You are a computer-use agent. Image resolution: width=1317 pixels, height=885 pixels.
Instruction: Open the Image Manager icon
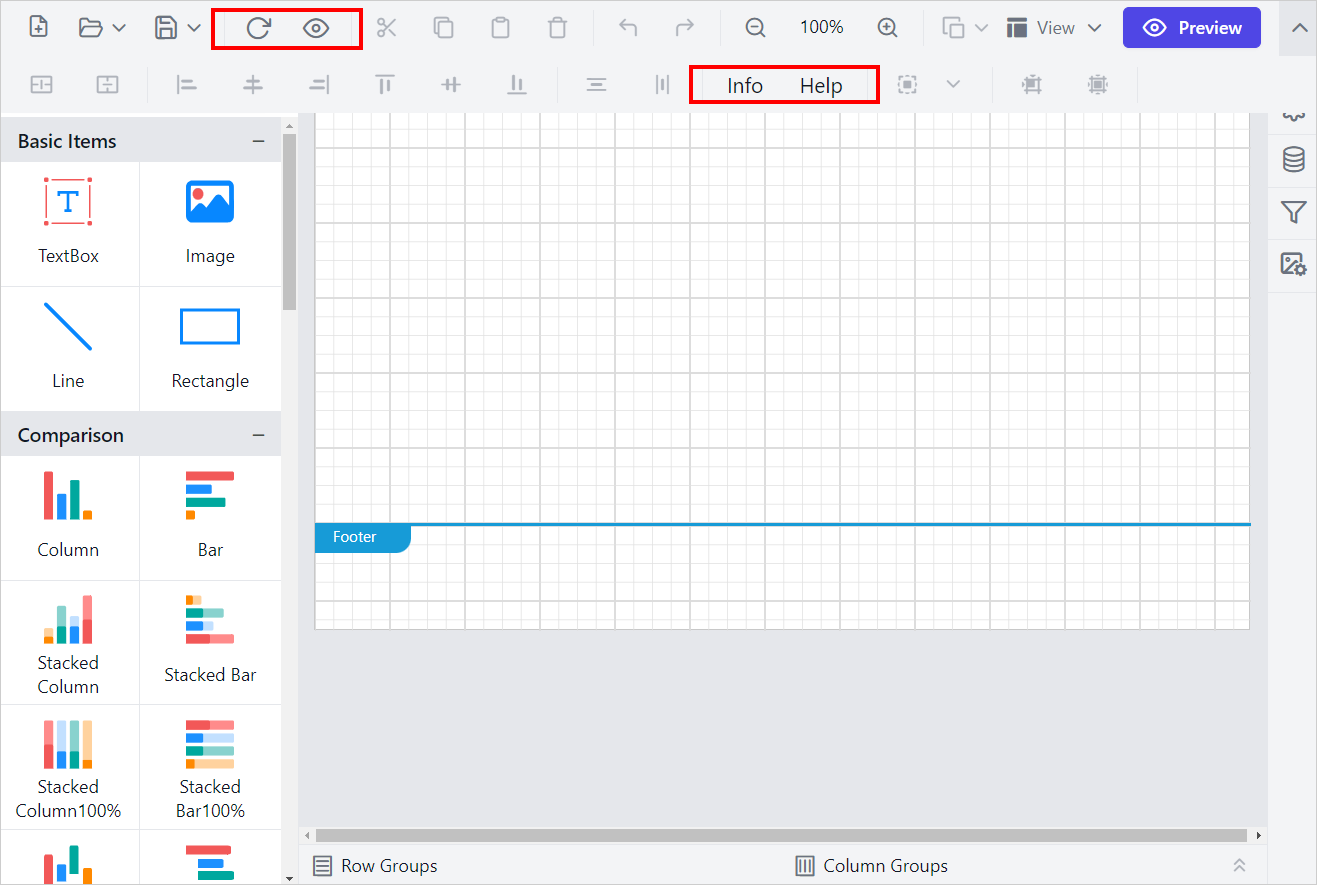(1294, 264)
